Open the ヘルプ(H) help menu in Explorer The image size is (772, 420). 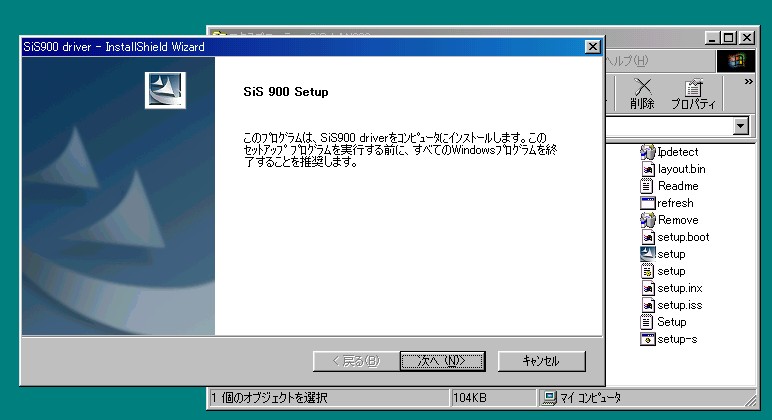pos(626,61)
